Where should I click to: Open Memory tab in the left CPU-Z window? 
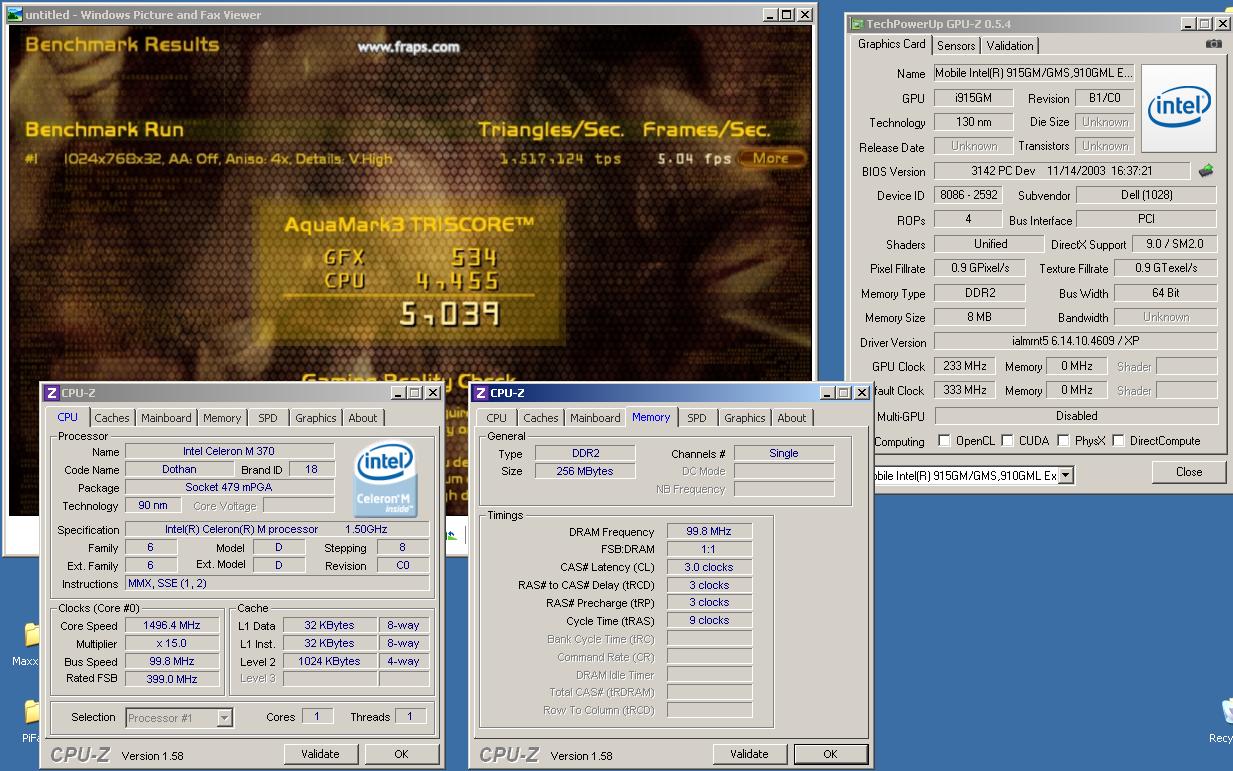pyautogui.click(x=222, y=418)
